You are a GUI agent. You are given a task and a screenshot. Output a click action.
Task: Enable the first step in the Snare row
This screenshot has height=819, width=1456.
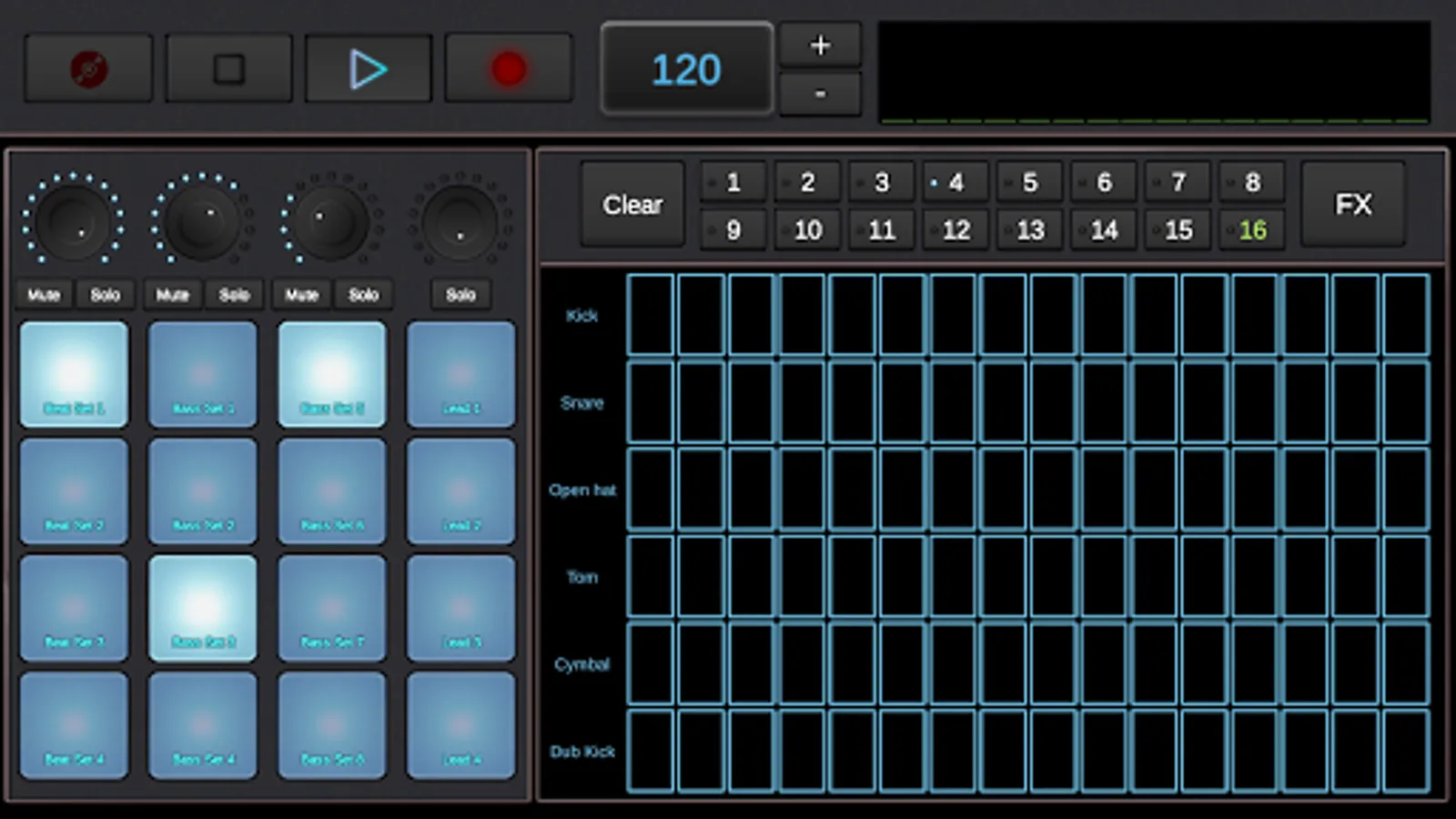pos(651,402)
